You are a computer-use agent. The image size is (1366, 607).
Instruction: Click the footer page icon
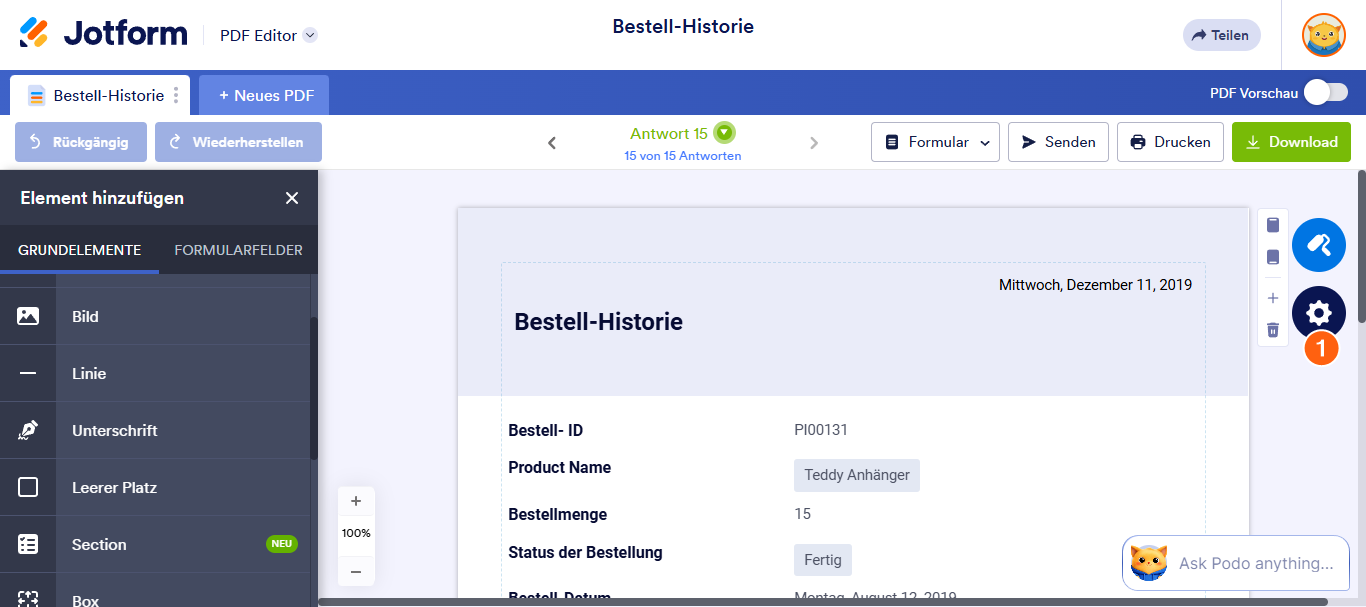point(1273,257)
